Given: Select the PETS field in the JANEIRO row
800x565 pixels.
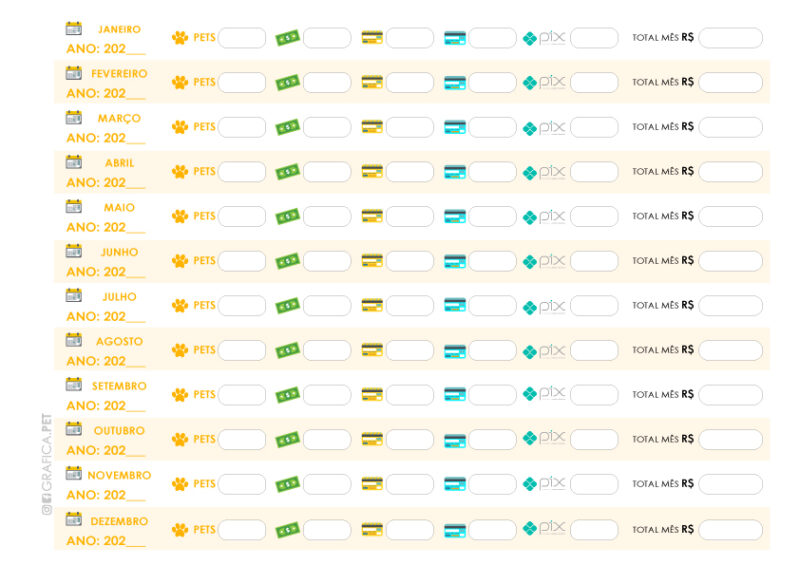Looking at the screenshot, I should pyautogui.click(x=242, y=38).
